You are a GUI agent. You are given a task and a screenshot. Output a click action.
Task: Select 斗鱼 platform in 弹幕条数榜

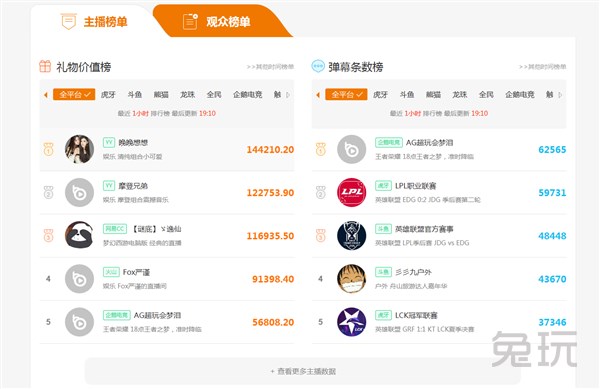click(x=407, y=94)
